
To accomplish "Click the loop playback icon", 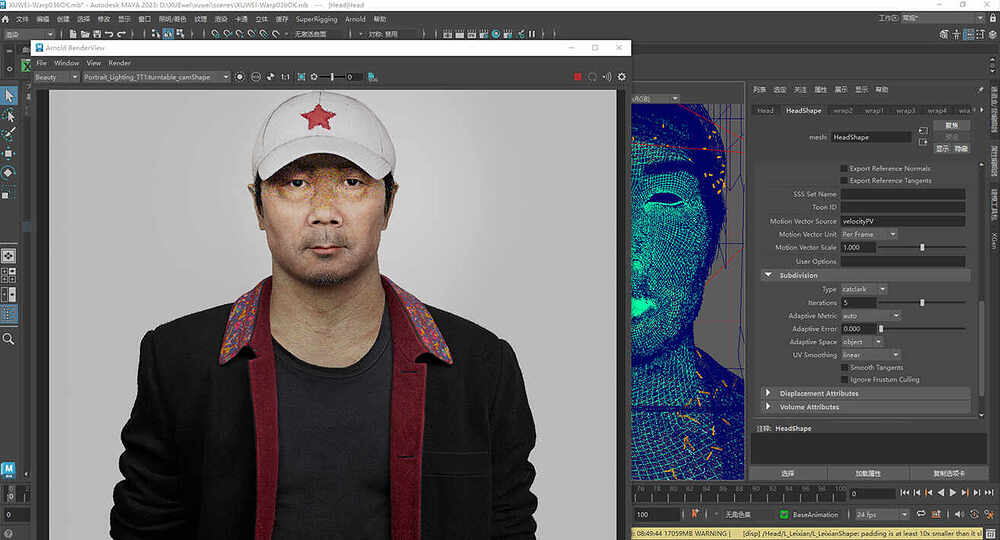I will click(921, 514).
